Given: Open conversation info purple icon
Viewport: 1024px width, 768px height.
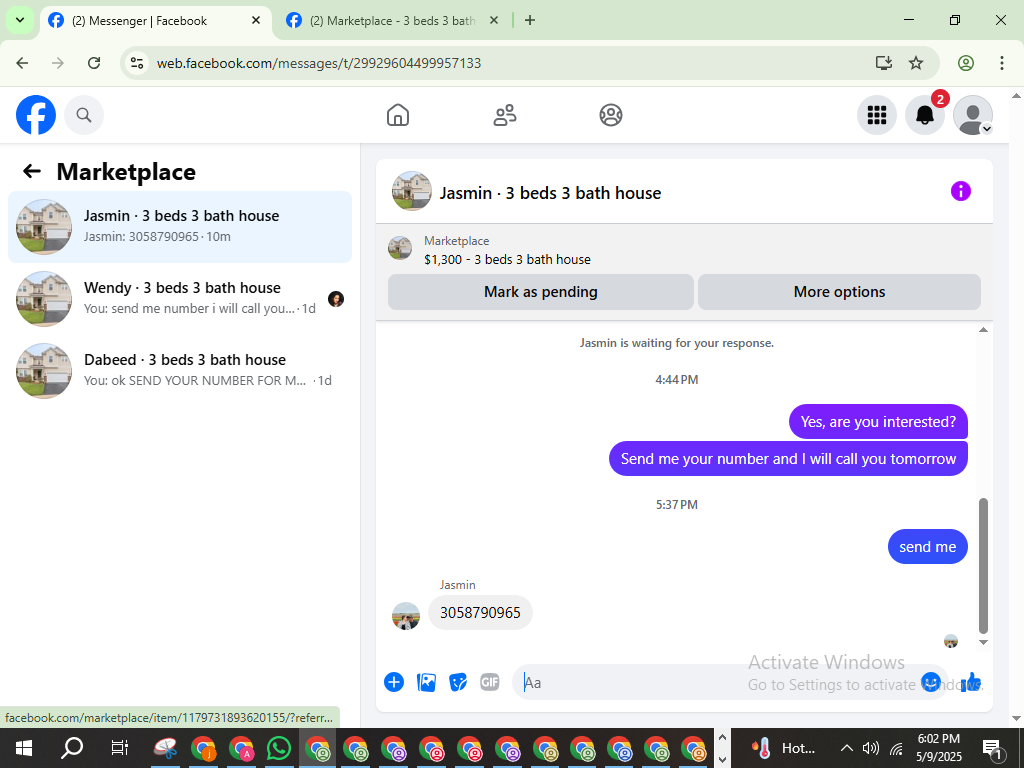Looking at the screenshot, I should click(x=961, y=191).
